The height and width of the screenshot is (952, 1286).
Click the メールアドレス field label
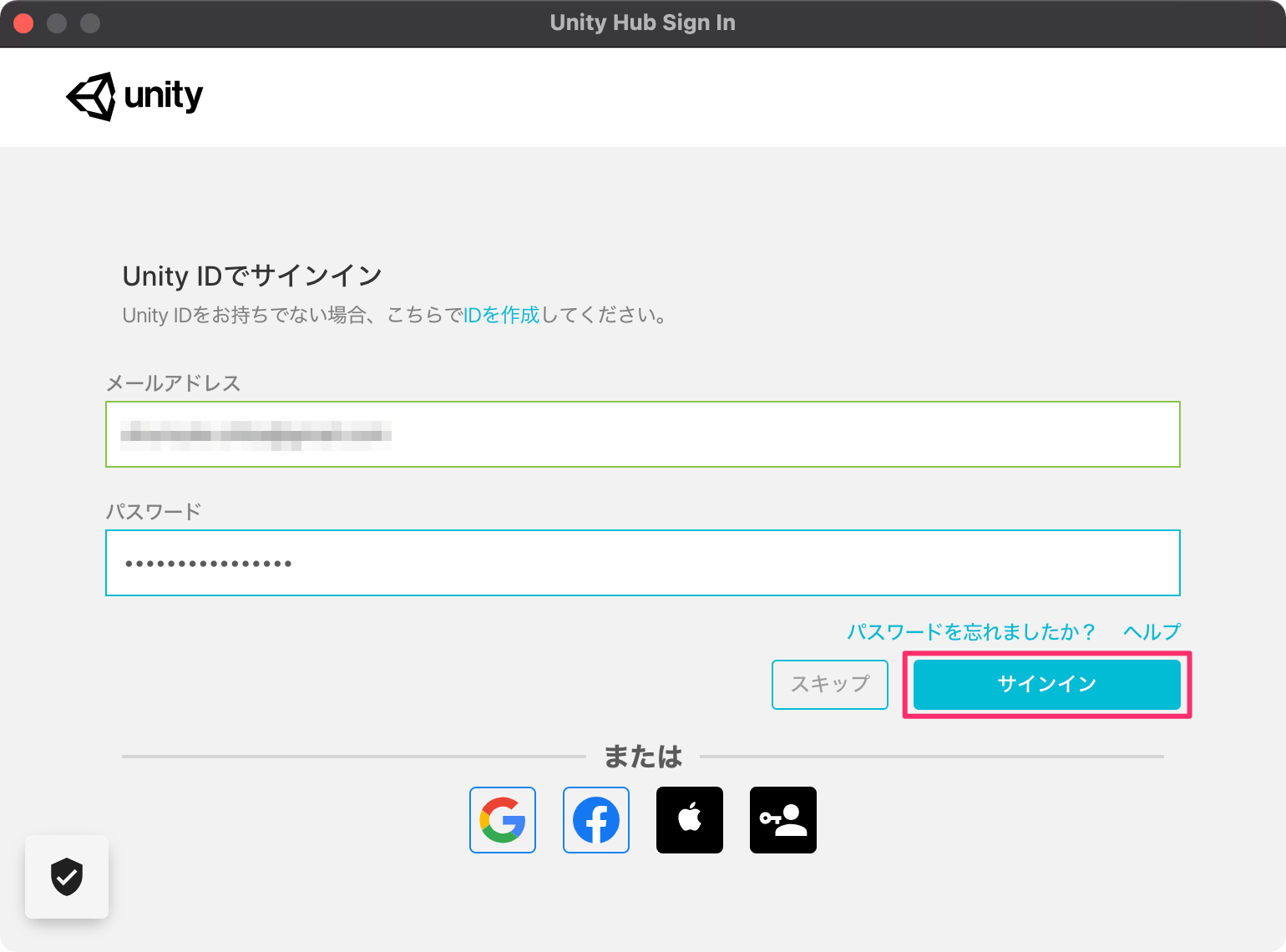point(173,383)
